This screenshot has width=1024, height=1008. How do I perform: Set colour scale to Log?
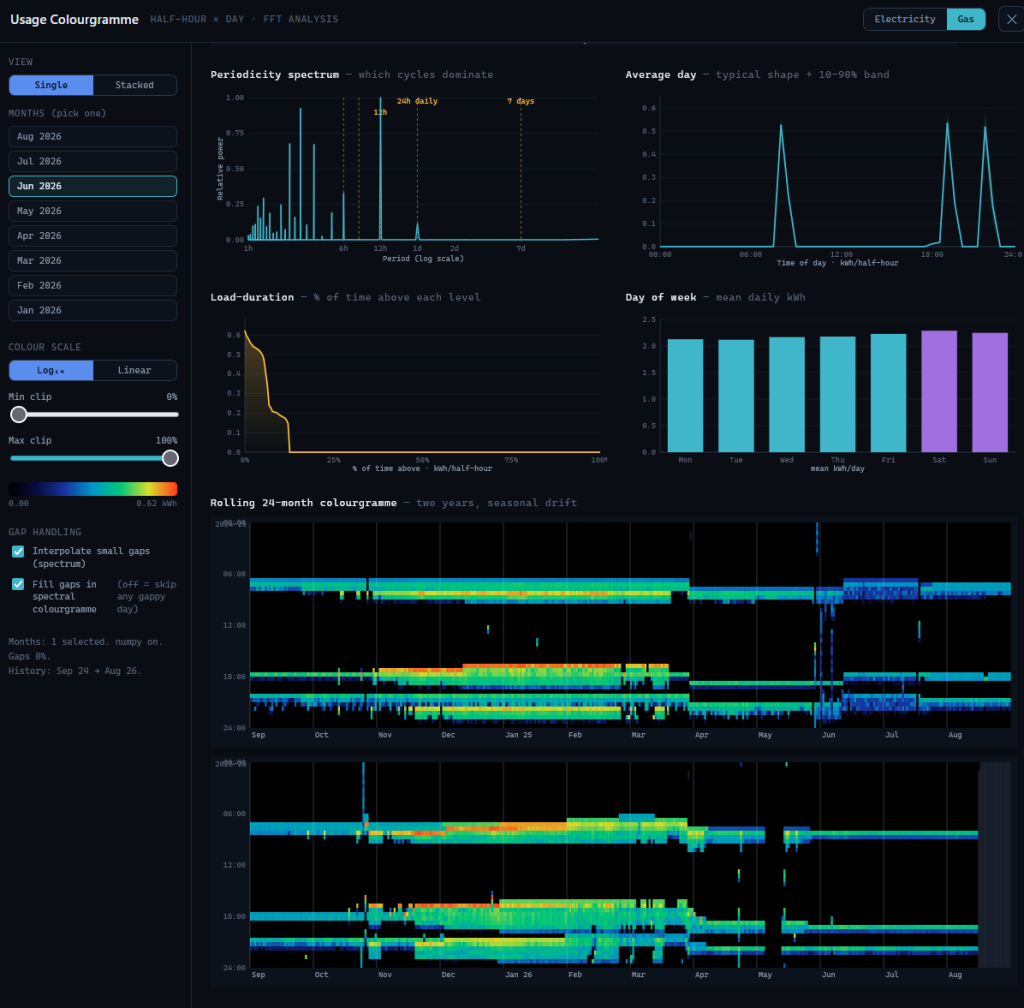click(51, 370)
